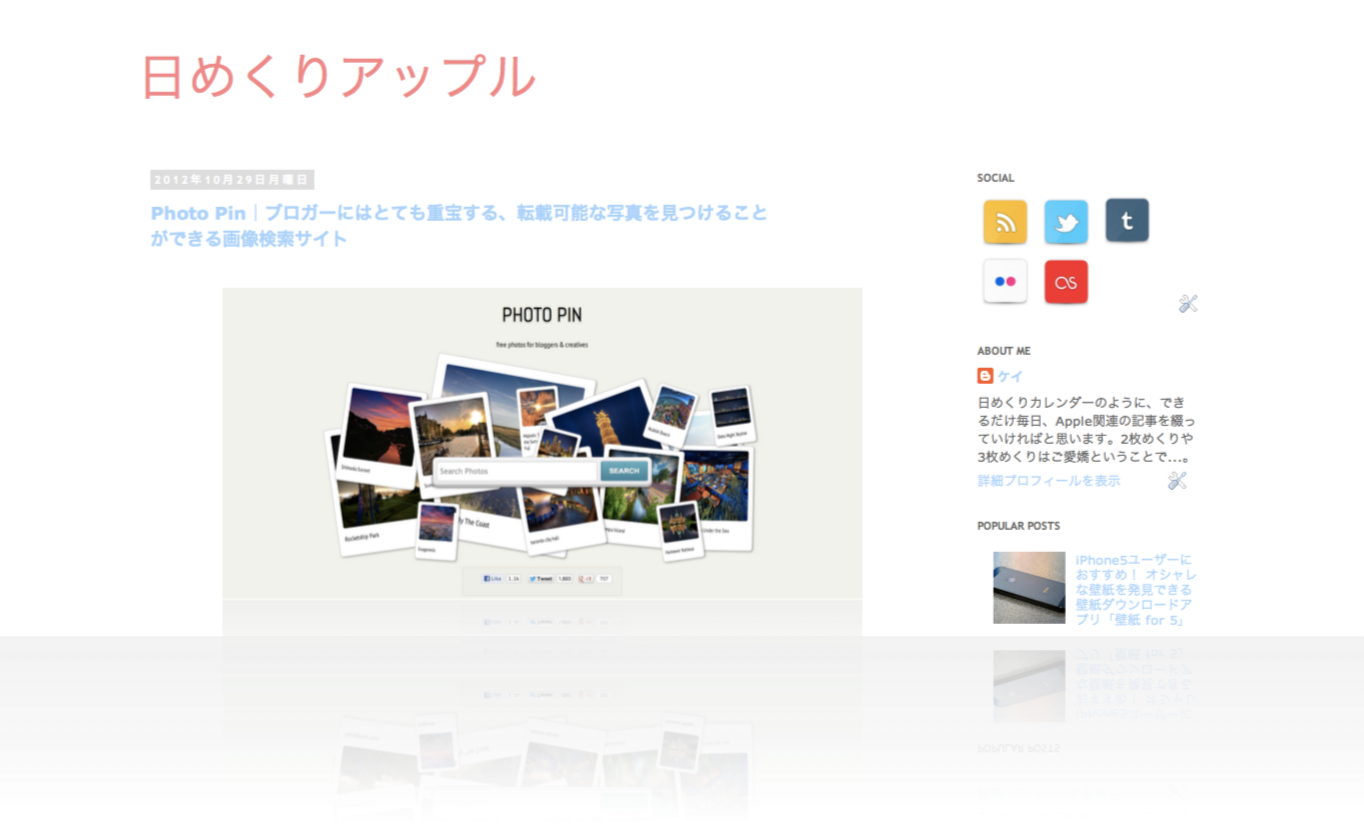Click the date header 2012年10月29日月曜日
The width and height of the screenshot is (1364, 828).
[x=232, y=180]
